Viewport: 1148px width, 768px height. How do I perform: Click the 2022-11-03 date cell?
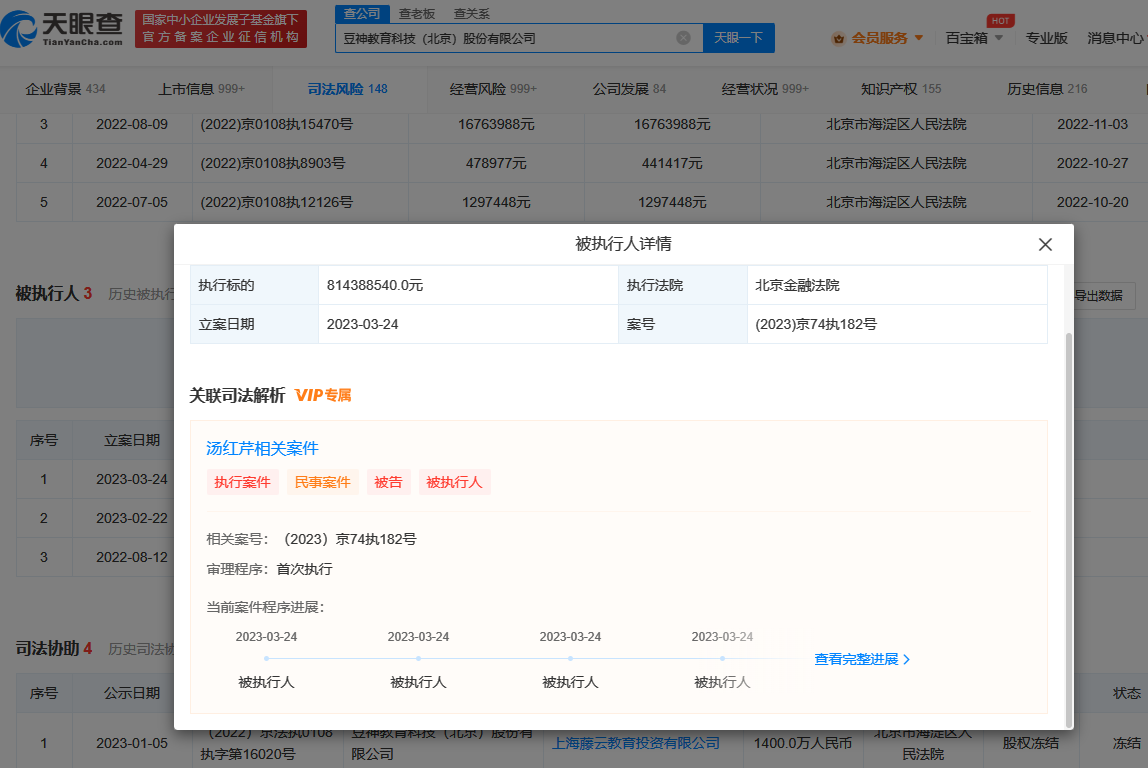[x=1092, y=124]
